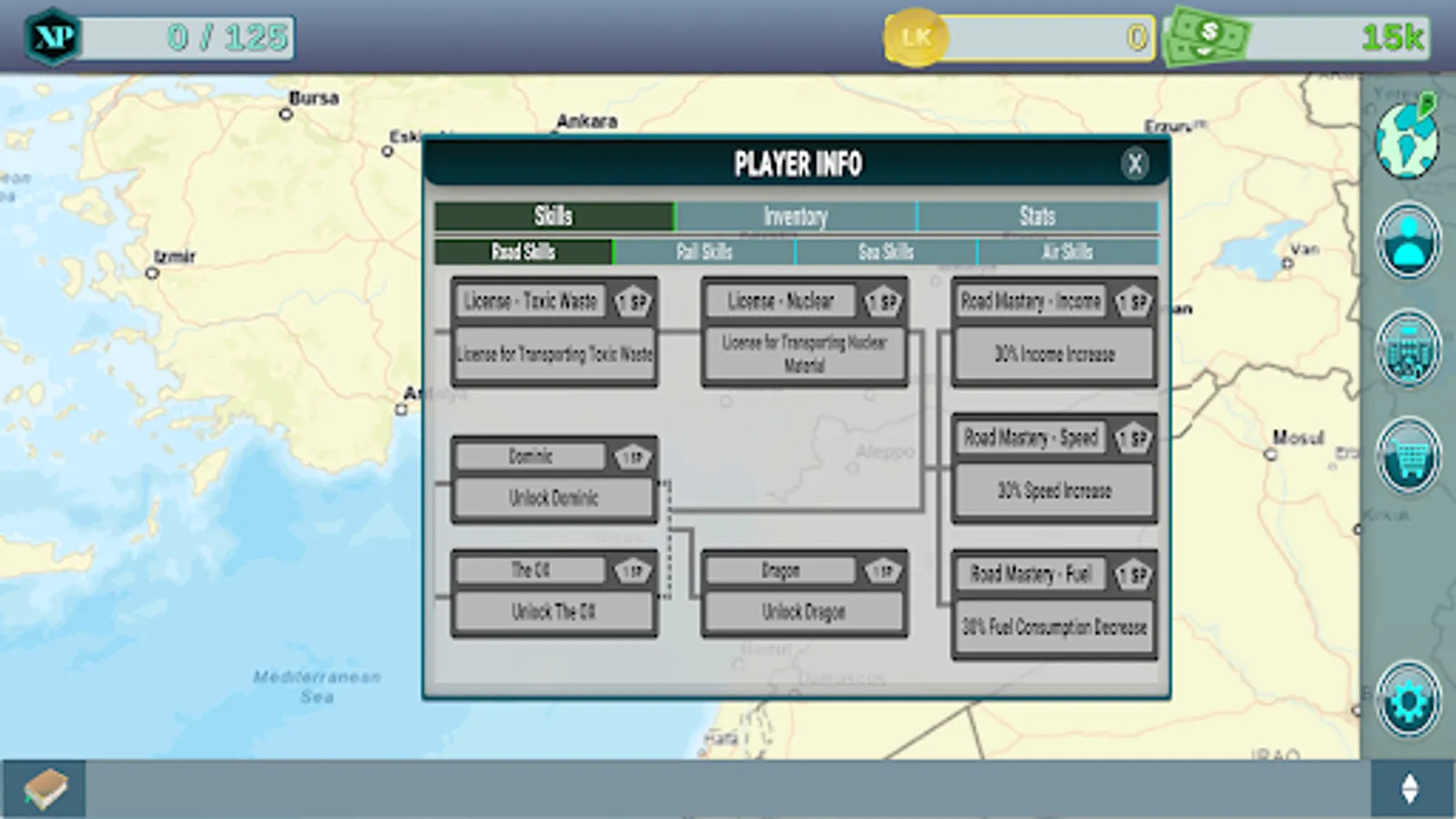
Task: Click the 1 SP badge for License - Toxic Waste
Action: (x=633, y=302)
